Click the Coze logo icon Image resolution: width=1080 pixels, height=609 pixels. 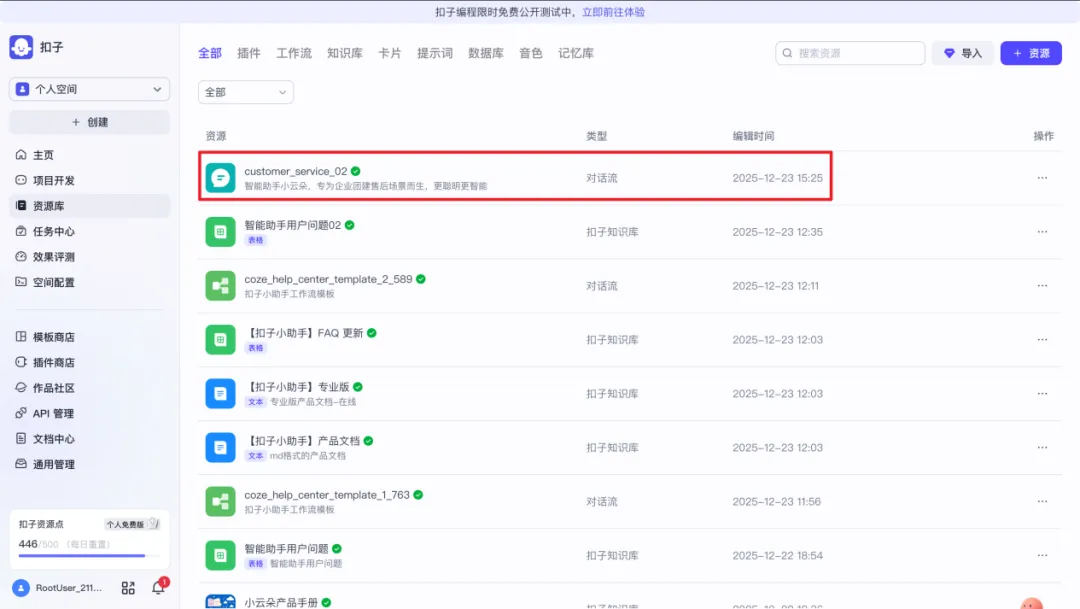tap(21, 47)
